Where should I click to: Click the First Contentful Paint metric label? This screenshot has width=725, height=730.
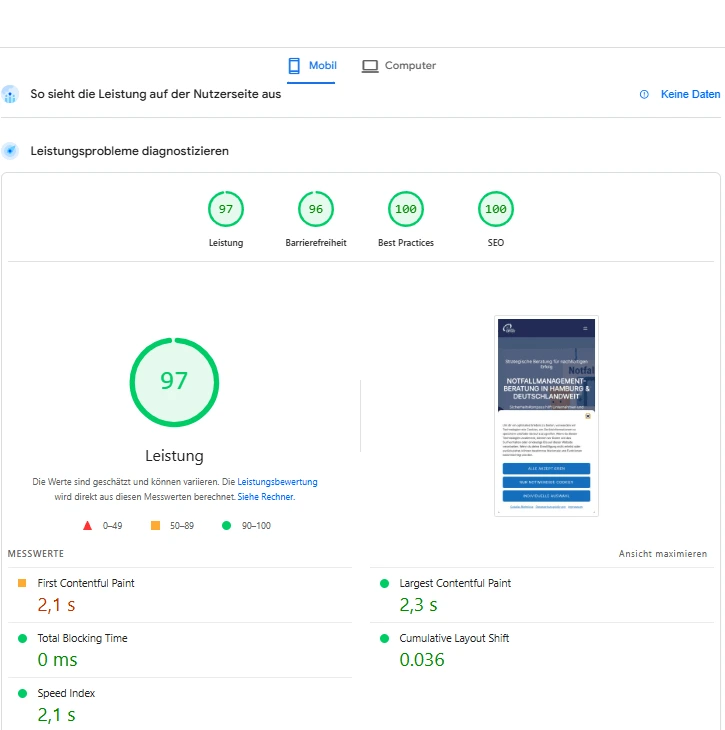click(86, 583)
